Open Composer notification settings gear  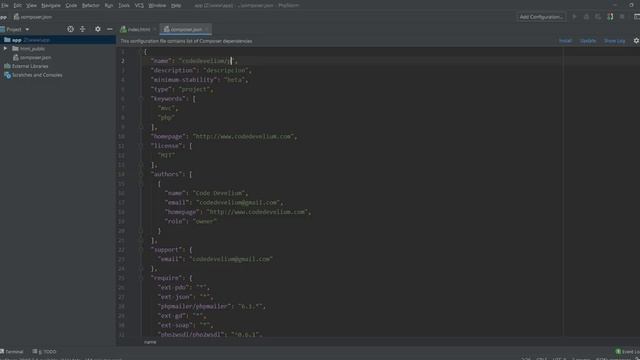click(636, 41)
